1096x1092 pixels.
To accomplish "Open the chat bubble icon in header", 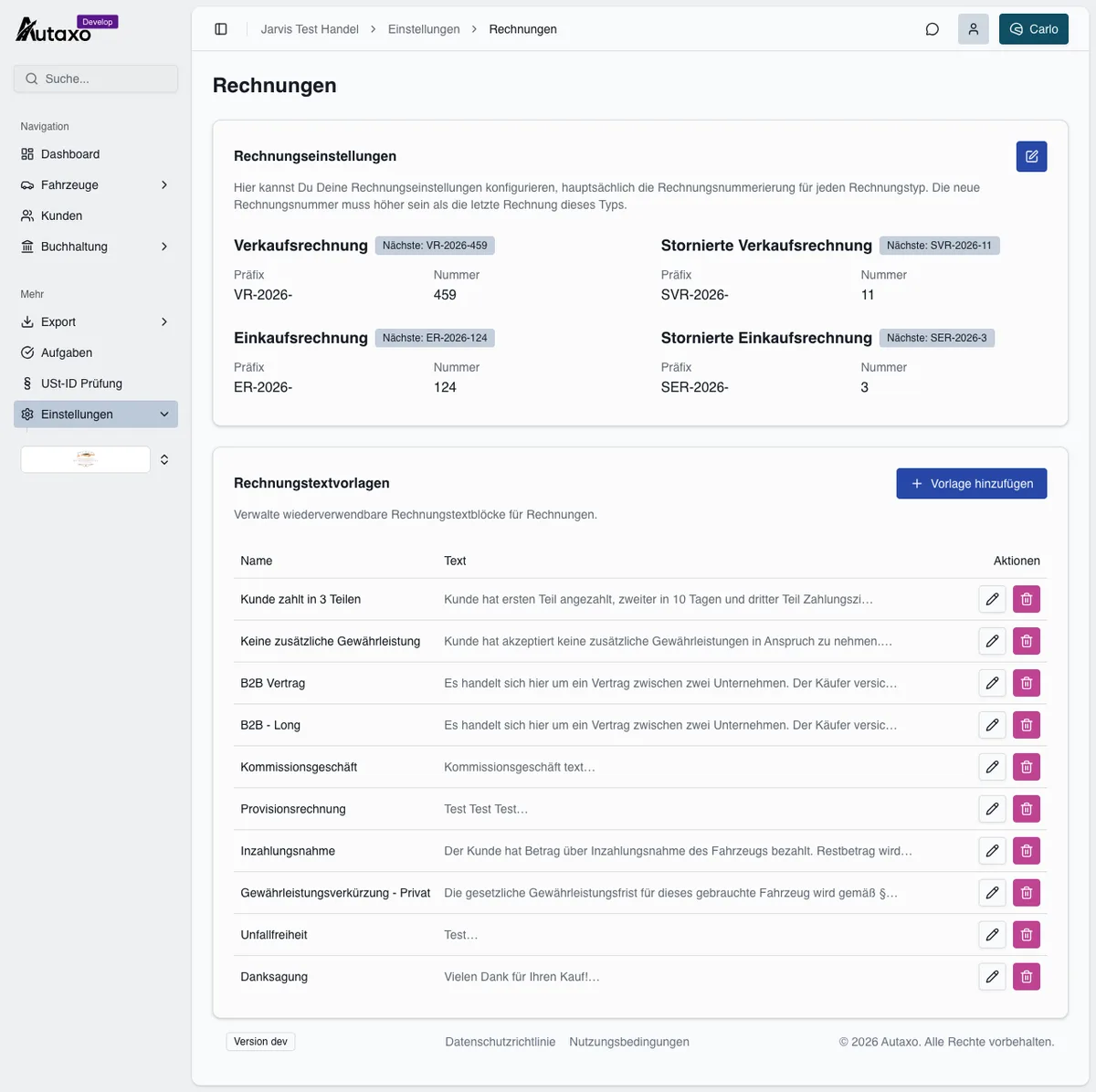I will coord(933,29).
